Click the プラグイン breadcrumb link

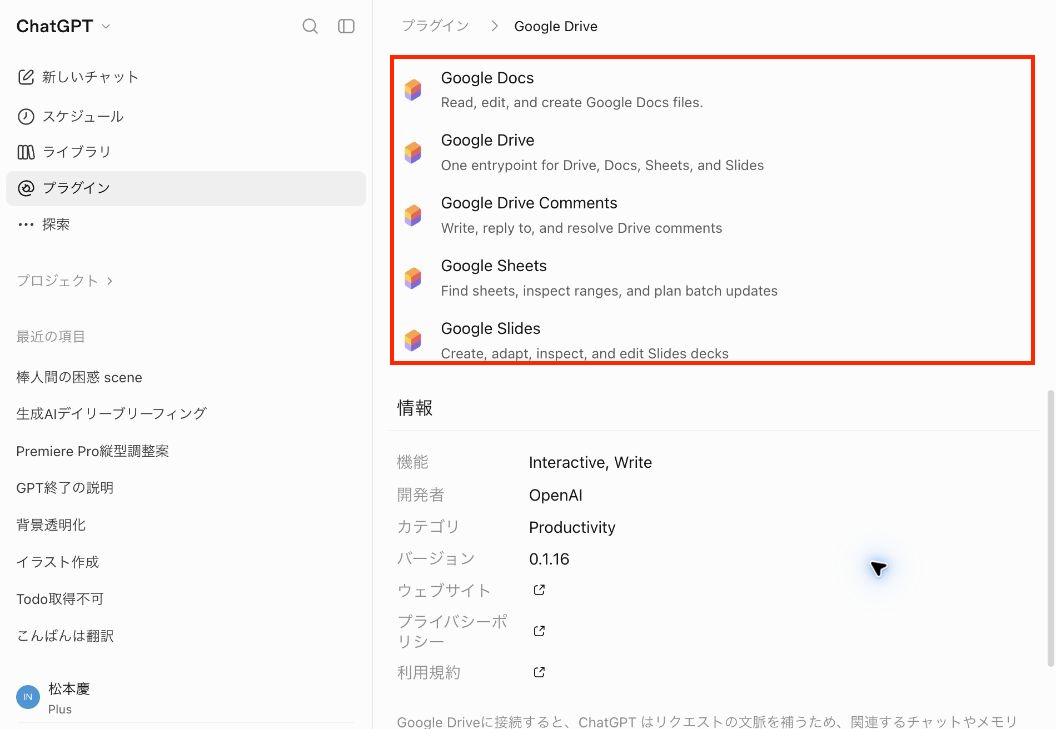point(435,26)
